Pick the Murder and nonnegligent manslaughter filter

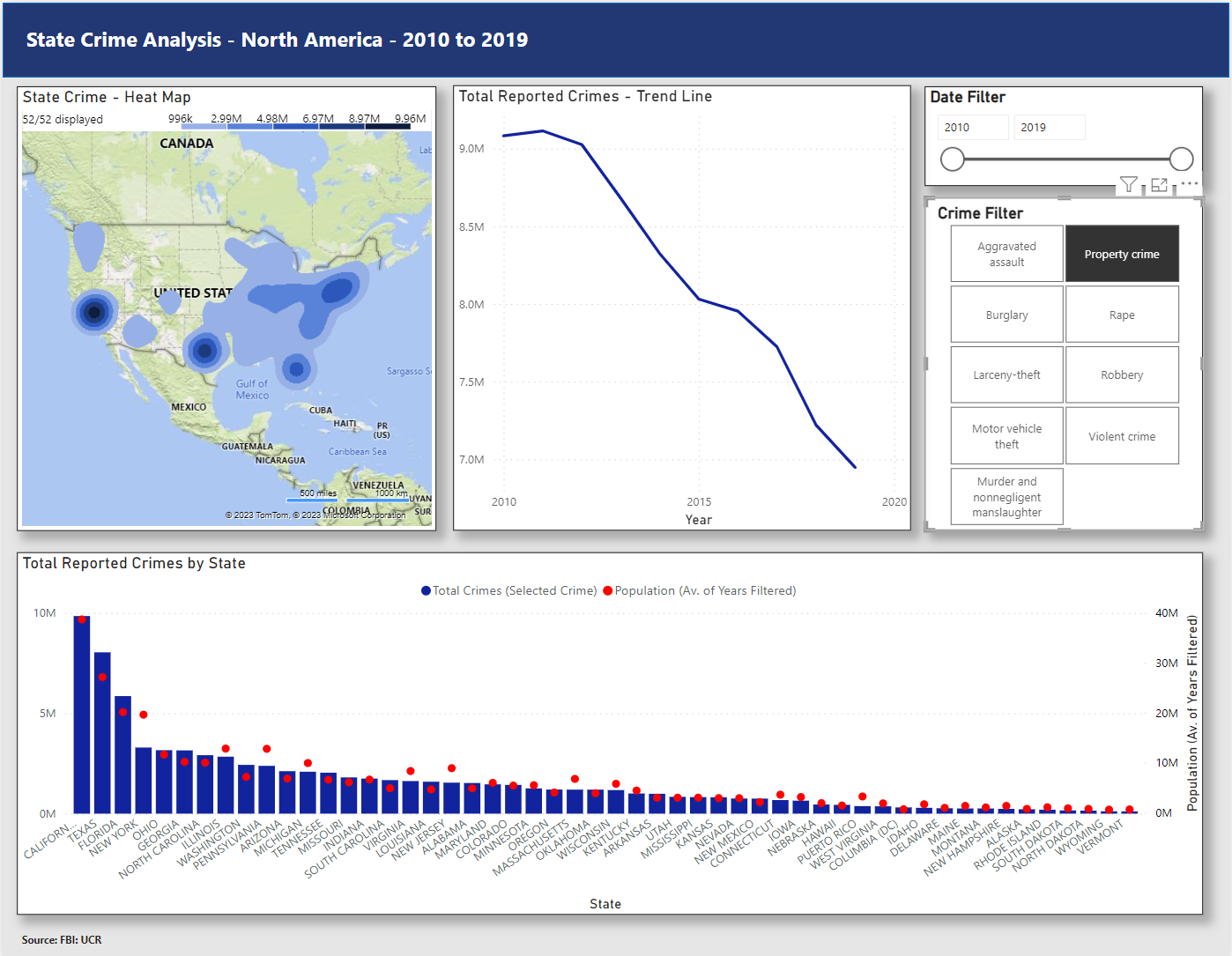[x=1006, y=496]
